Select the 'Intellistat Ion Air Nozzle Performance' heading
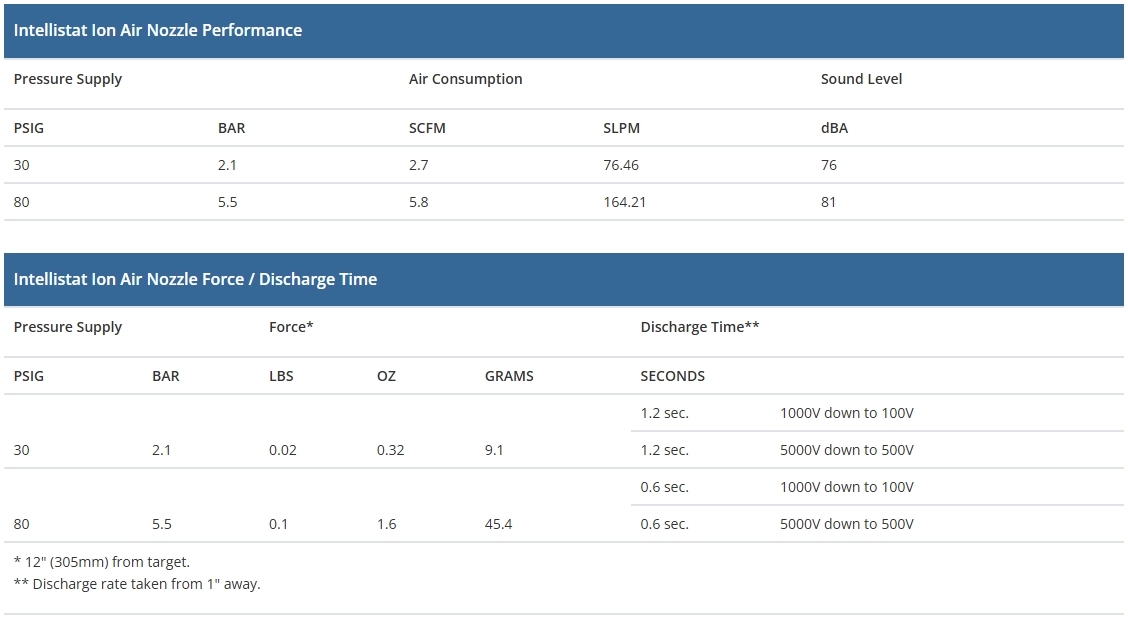1128x619 pixels. pyautogui.click(x=158, y=30)
